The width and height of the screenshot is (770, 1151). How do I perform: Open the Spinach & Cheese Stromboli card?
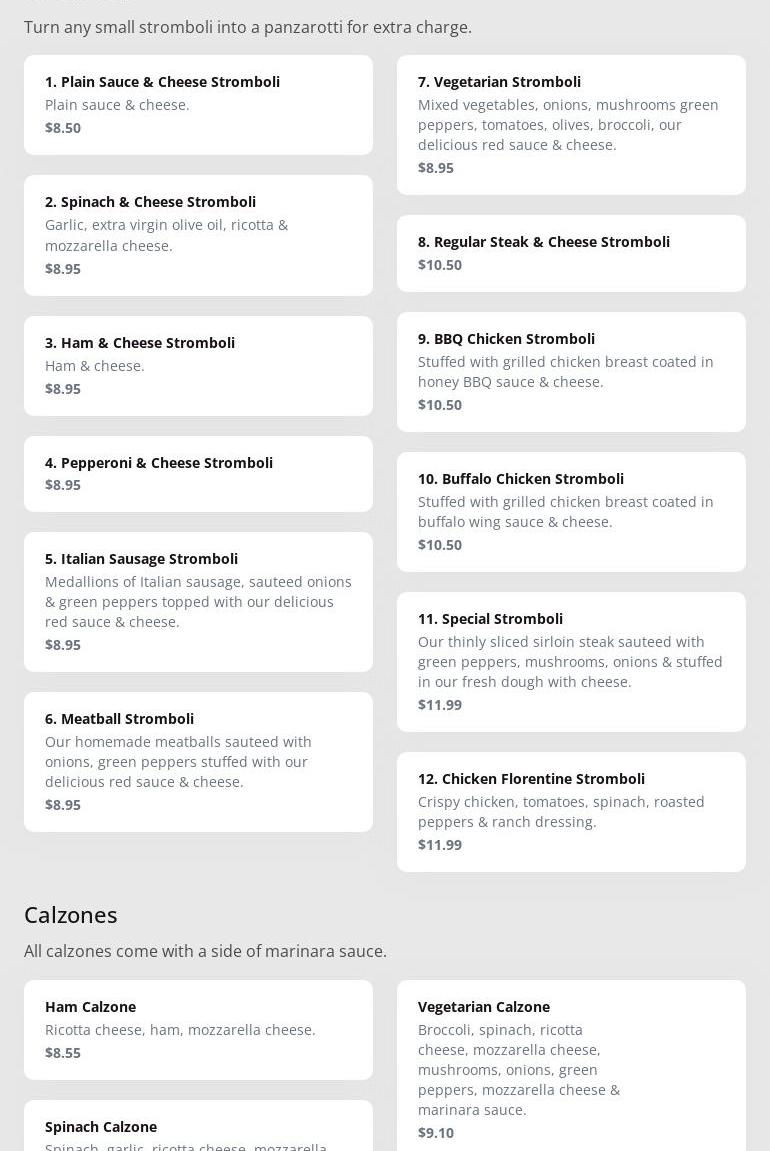(198, 235)
